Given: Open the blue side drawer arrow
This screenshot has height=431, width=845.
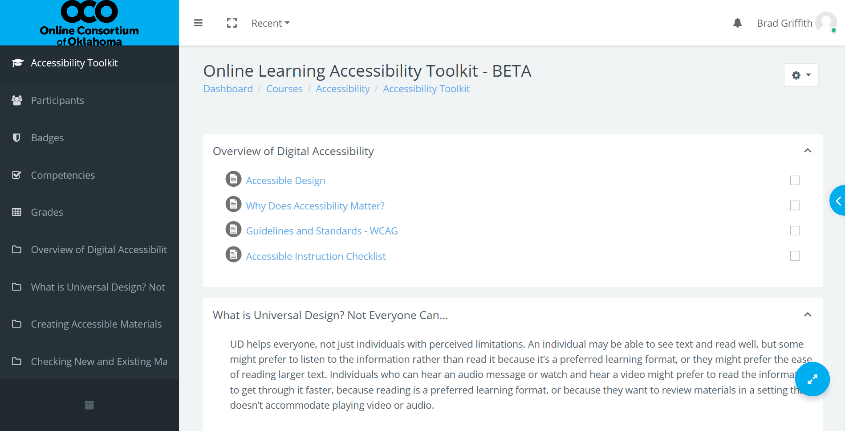Looking at the screenshot, I should 837,201.
